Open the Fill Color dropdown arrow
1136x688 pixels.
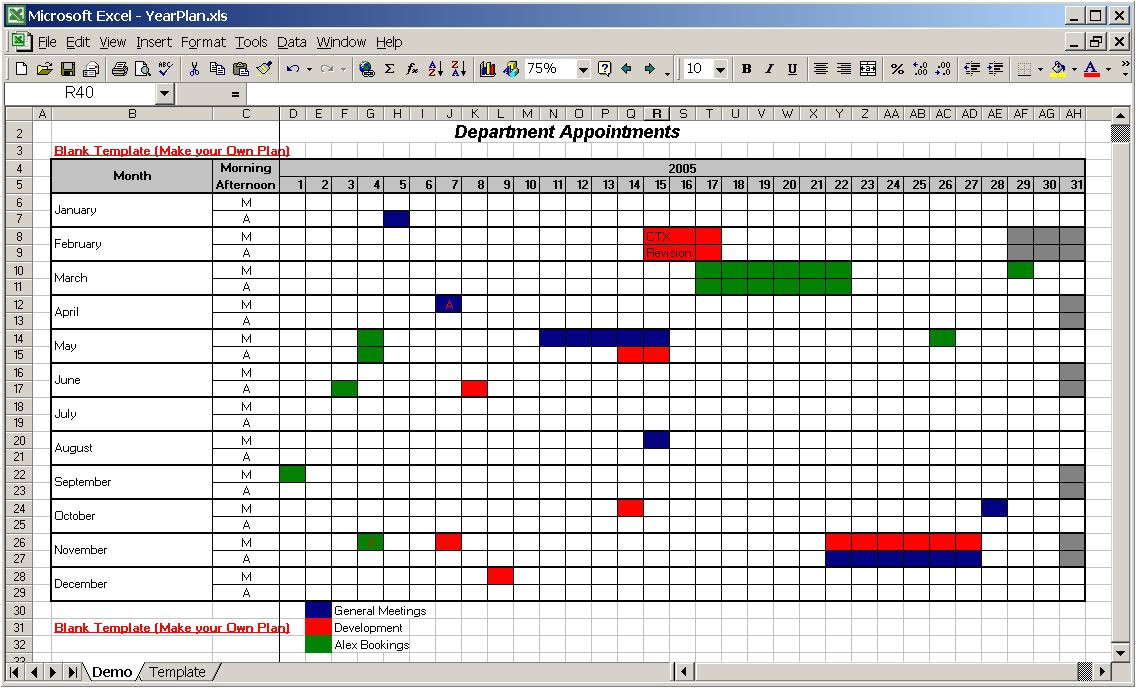(x=1073, y=69)
